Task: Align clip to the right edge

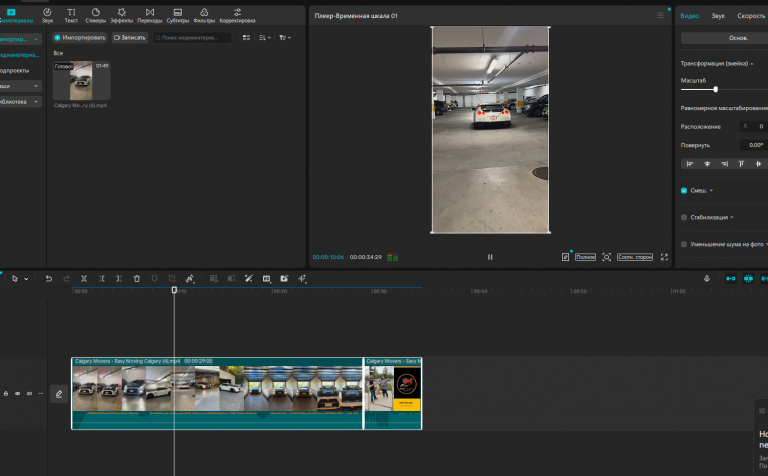Action: tap(724, 164)
